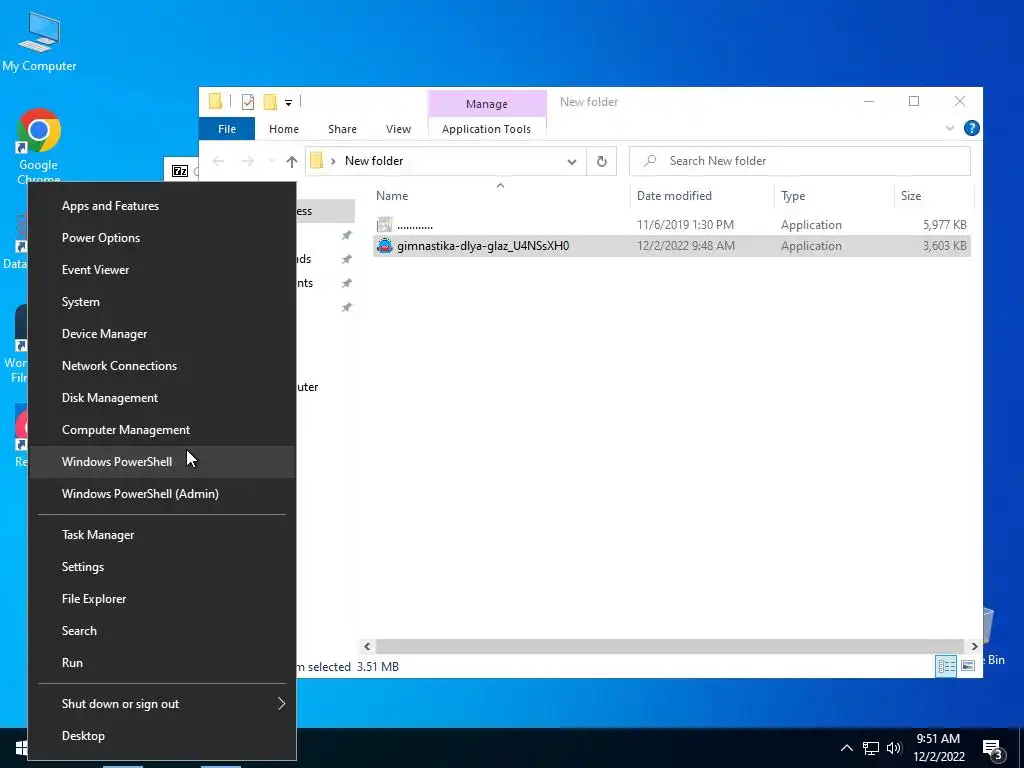Click the Manage contextual tab

487,104
